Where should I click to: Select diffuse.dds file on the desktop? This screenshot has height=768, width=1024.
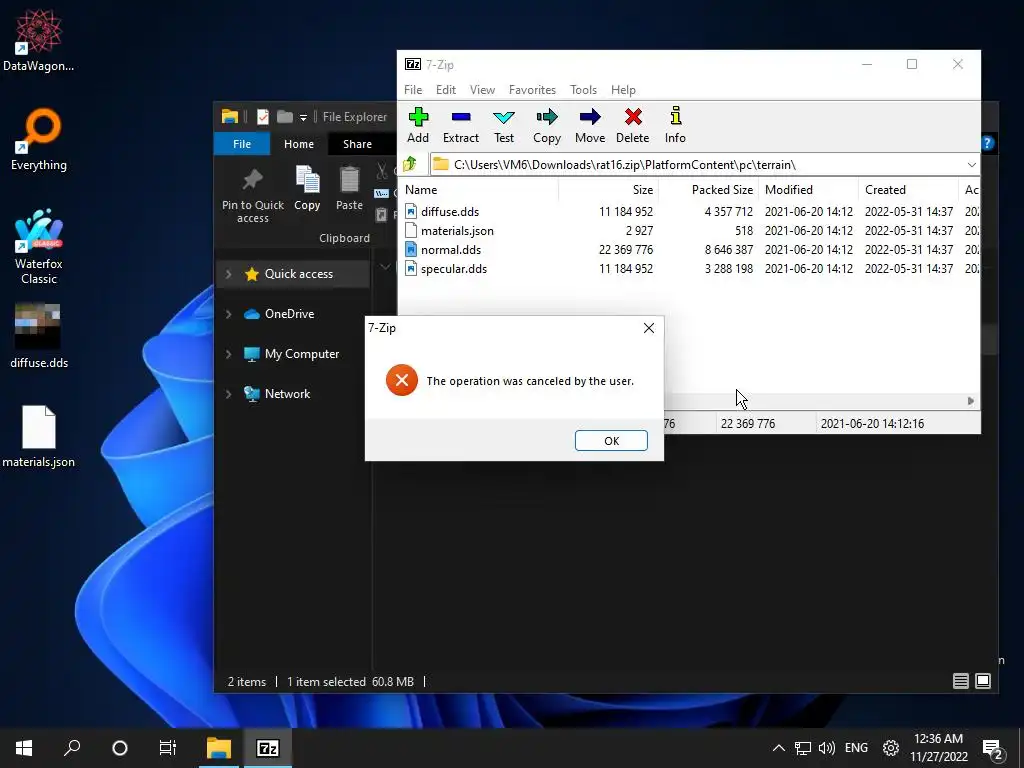coord(39,336)
